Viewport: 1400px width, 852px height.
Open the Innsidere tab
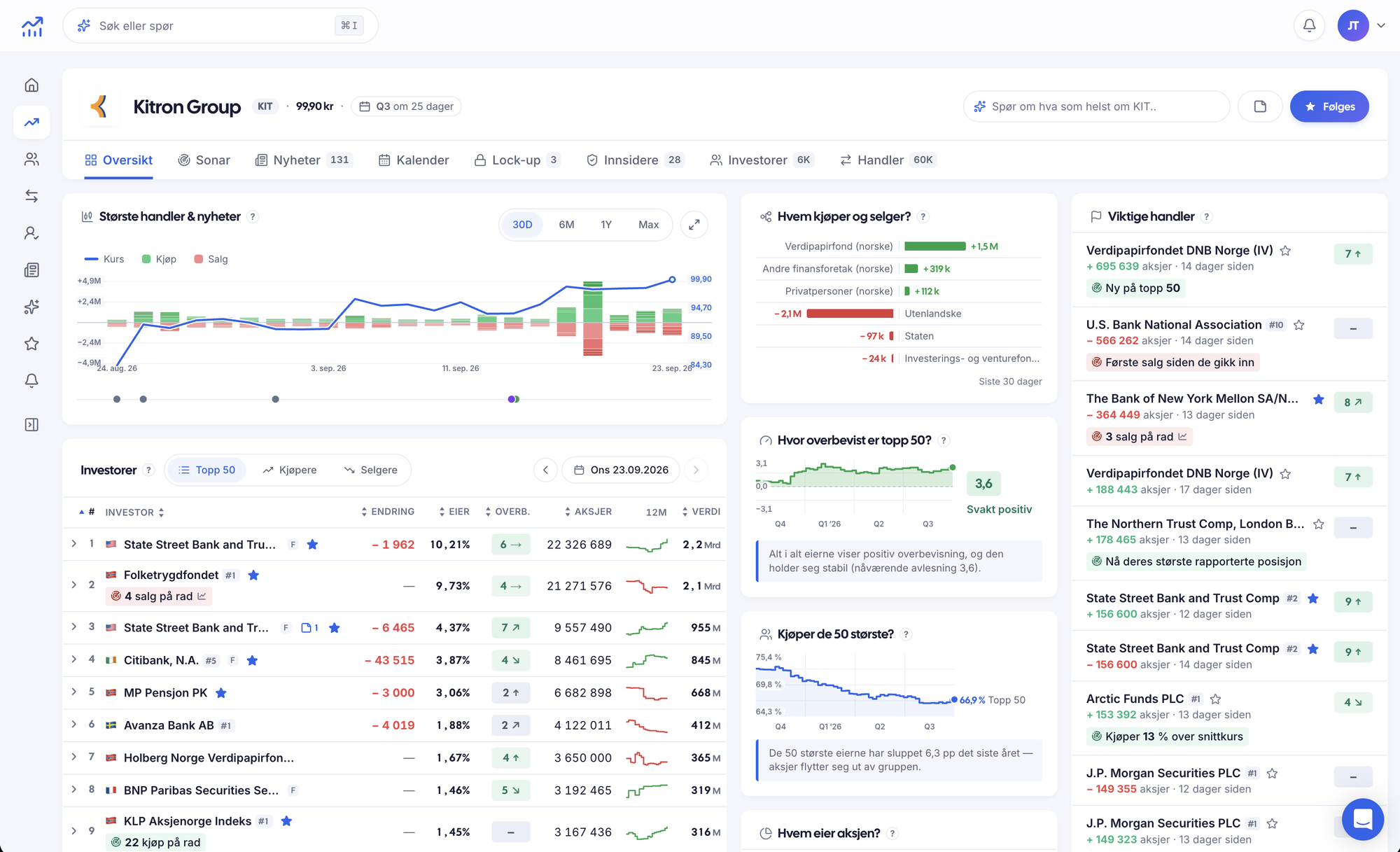635,160
